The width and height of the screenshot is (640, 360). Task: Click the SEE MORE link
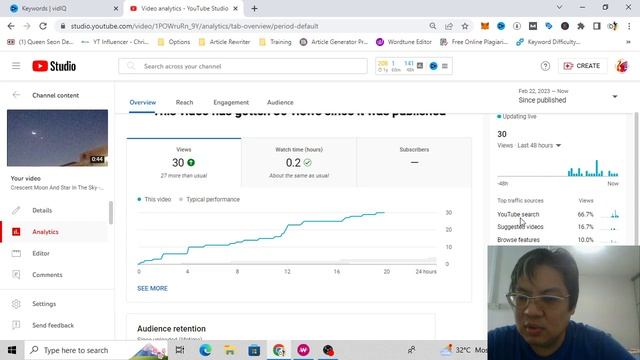[152, 288]
